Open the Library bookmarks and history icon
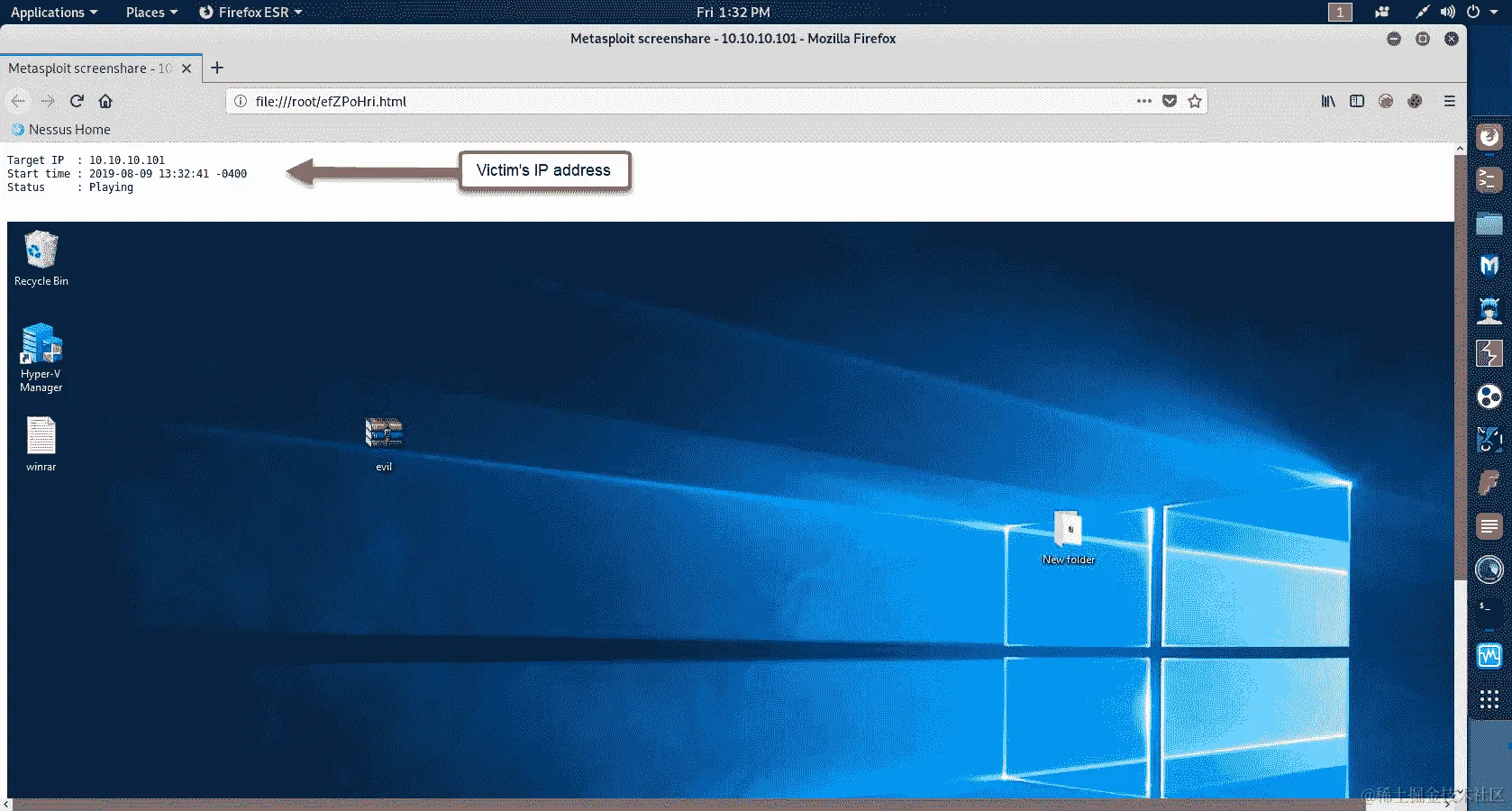The image size is (1512, 811). click(x=1328, y=101)
